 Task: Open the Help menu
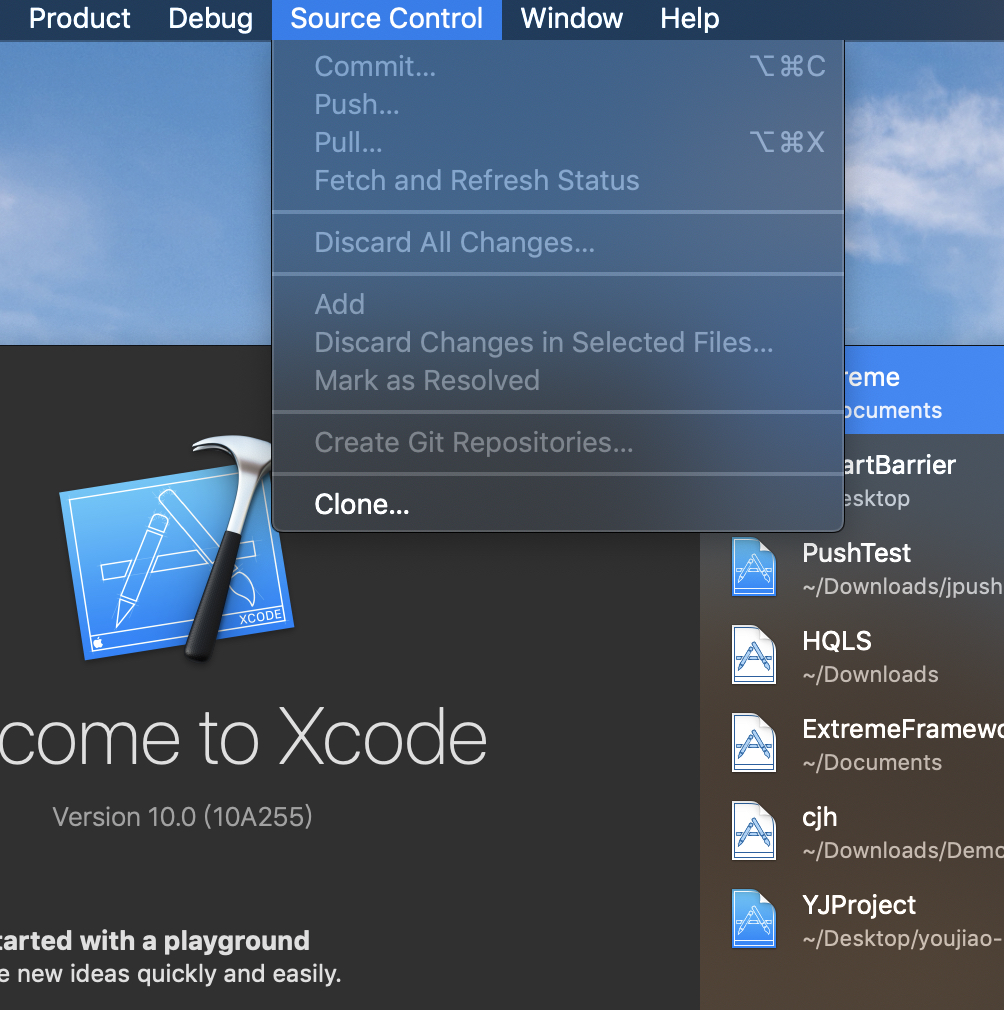[x=690, y=19]
